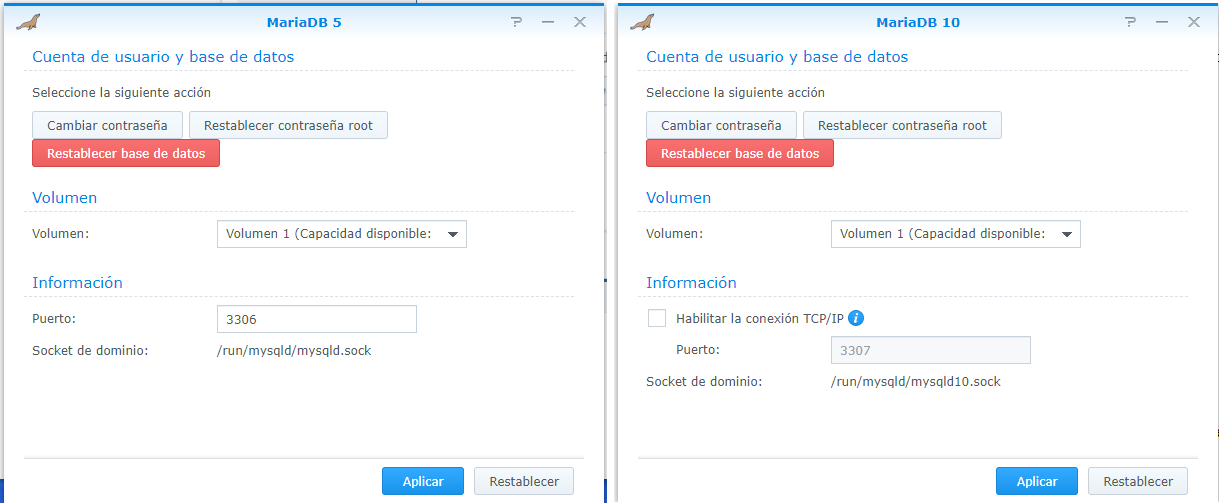Image resolution: width=1222 pixels, height=503 pixels.
Task: Minimize the MariaDB 5 window
Action: click(548, 22)
